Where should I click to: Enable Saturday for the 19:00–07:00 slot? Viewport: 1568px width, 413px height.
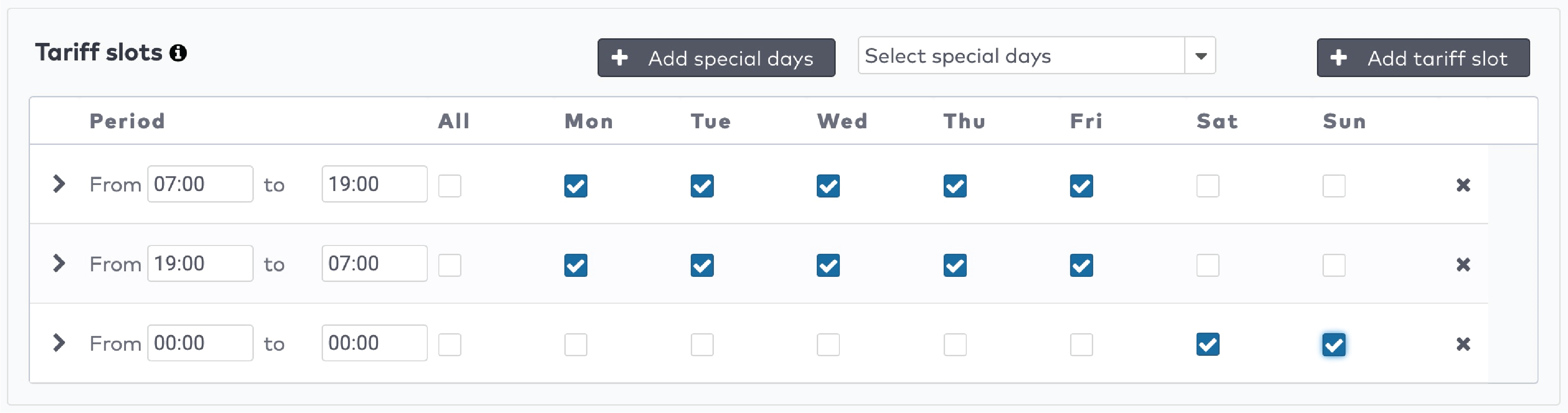(x=1208, y=266)
